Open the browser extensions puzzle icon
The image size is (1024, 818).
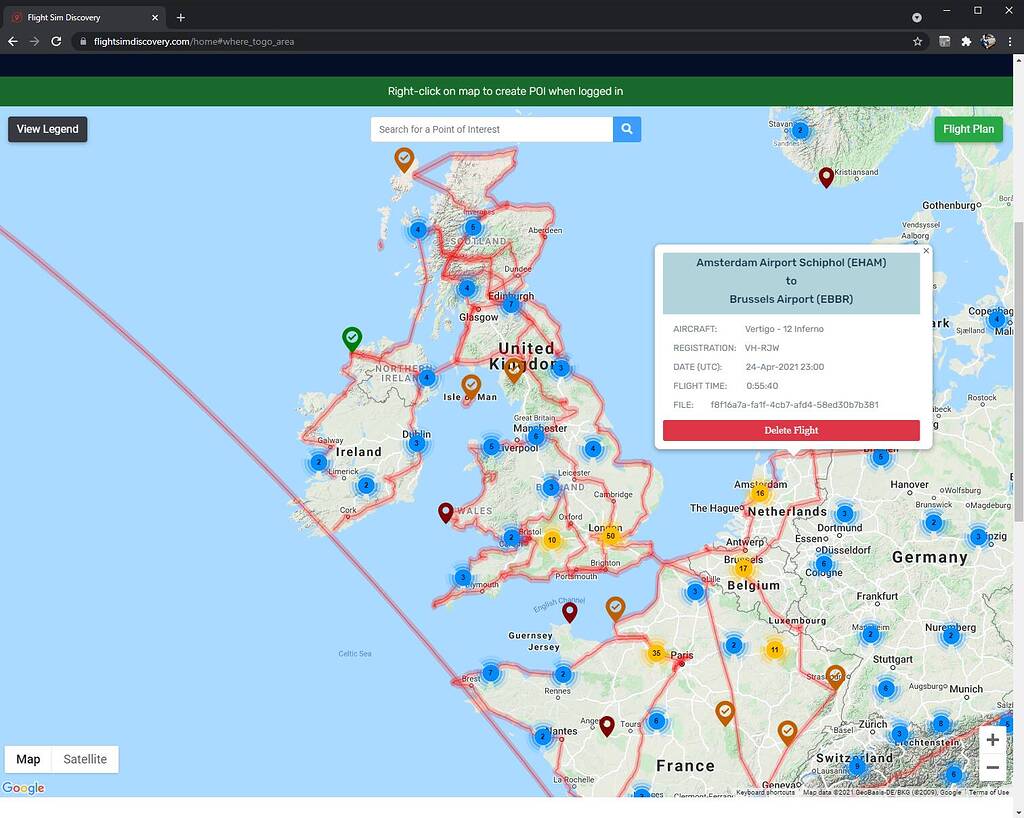965,41
